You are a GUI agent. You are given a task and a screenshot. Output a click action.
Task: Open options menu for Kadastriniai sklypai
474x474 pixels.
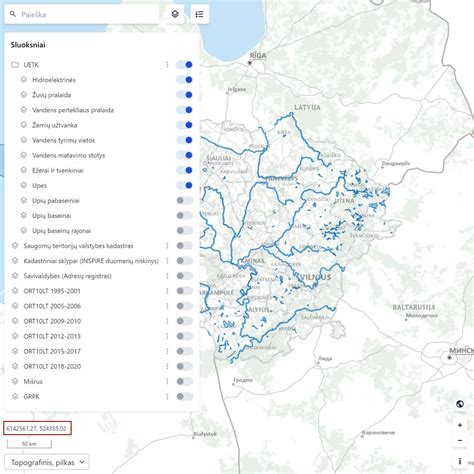(167, 261)
